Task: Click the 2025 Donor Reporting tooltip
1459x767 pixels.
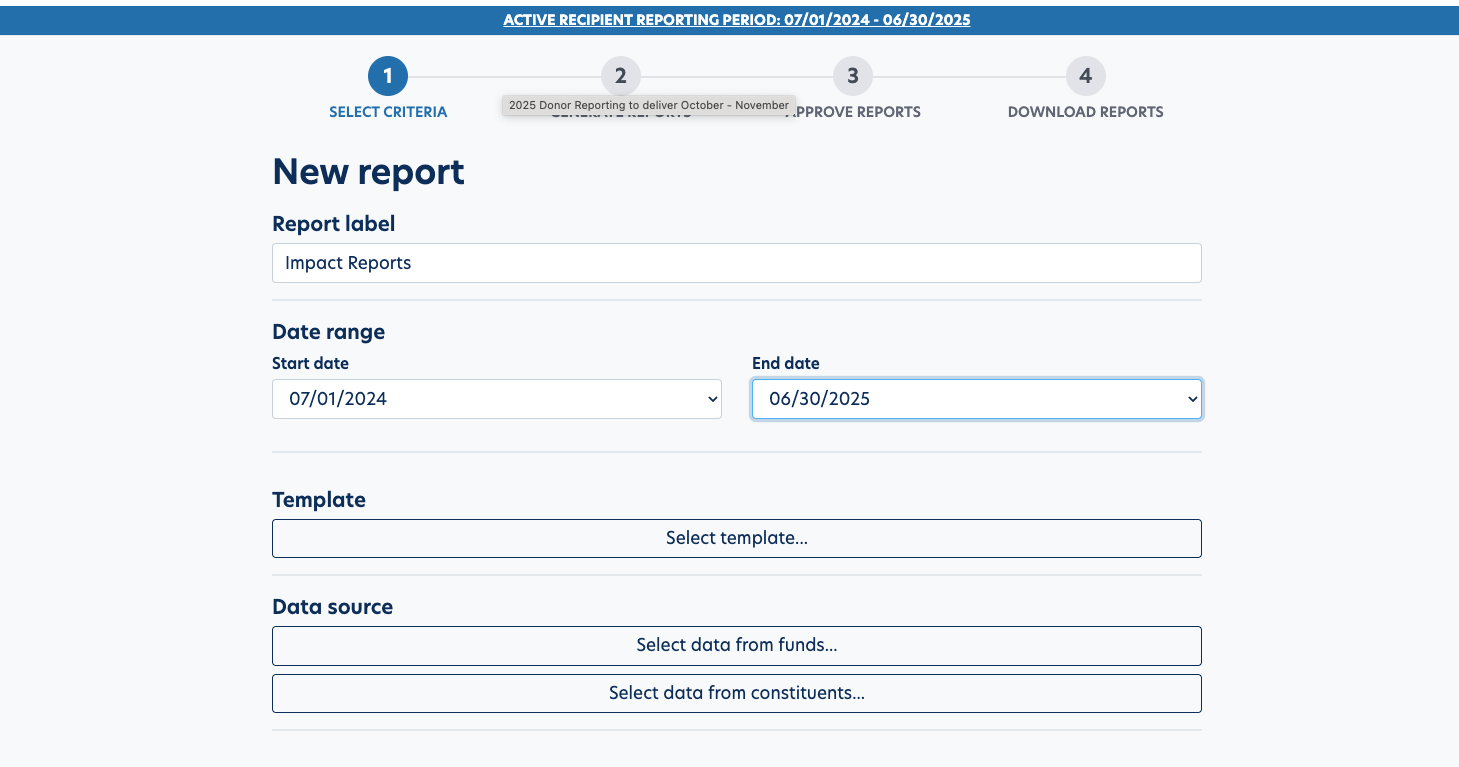Action: (x=648, y=105)
